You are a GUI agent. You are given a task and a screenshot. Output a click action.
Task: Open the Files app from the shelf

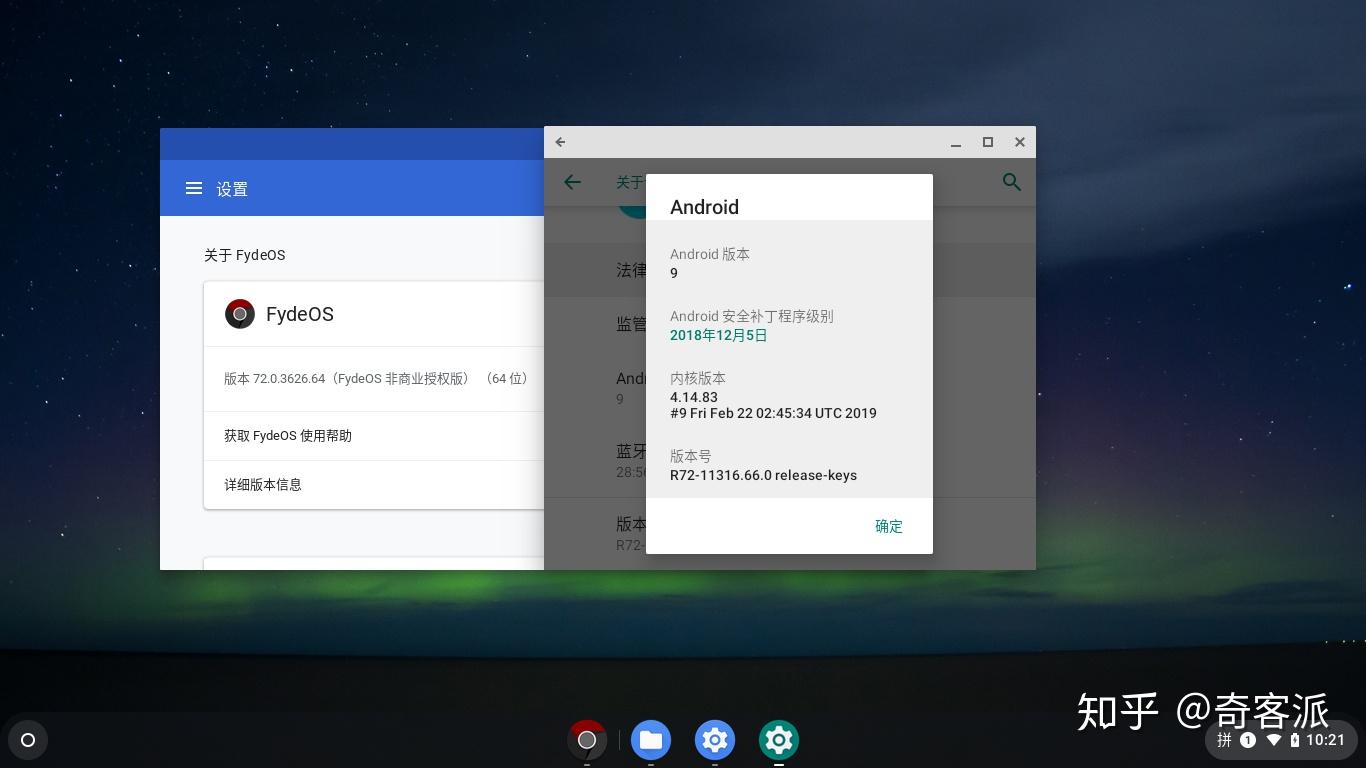pyautogui.click(x=651, y=740)
